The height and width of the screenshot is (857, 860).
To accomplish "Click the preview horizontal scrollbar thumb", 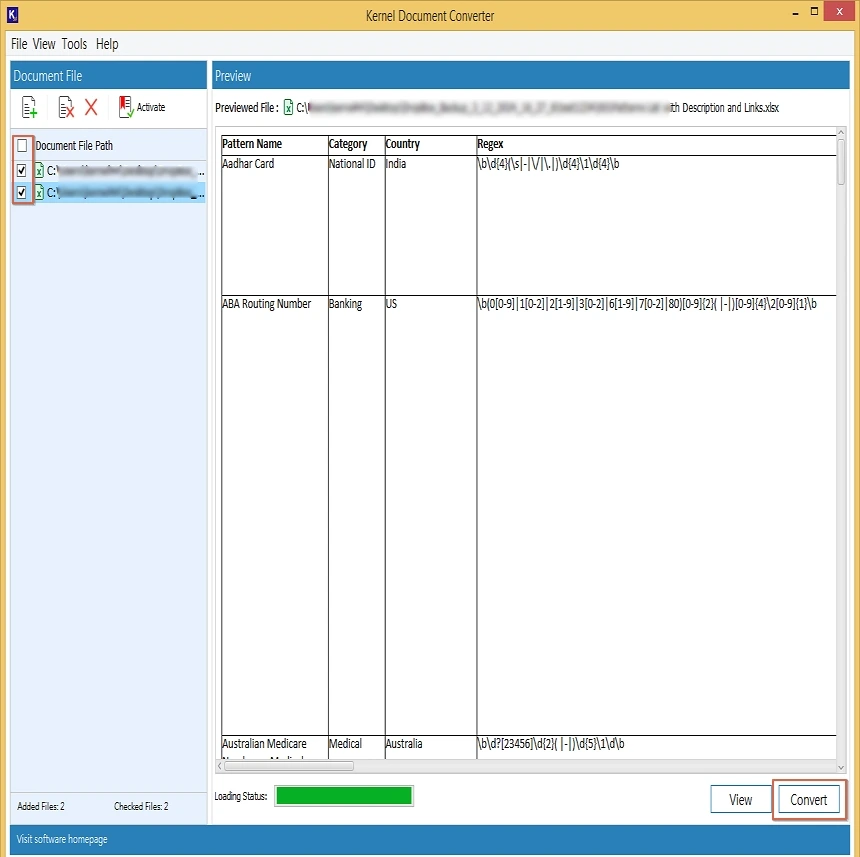I will pos(288,766).
